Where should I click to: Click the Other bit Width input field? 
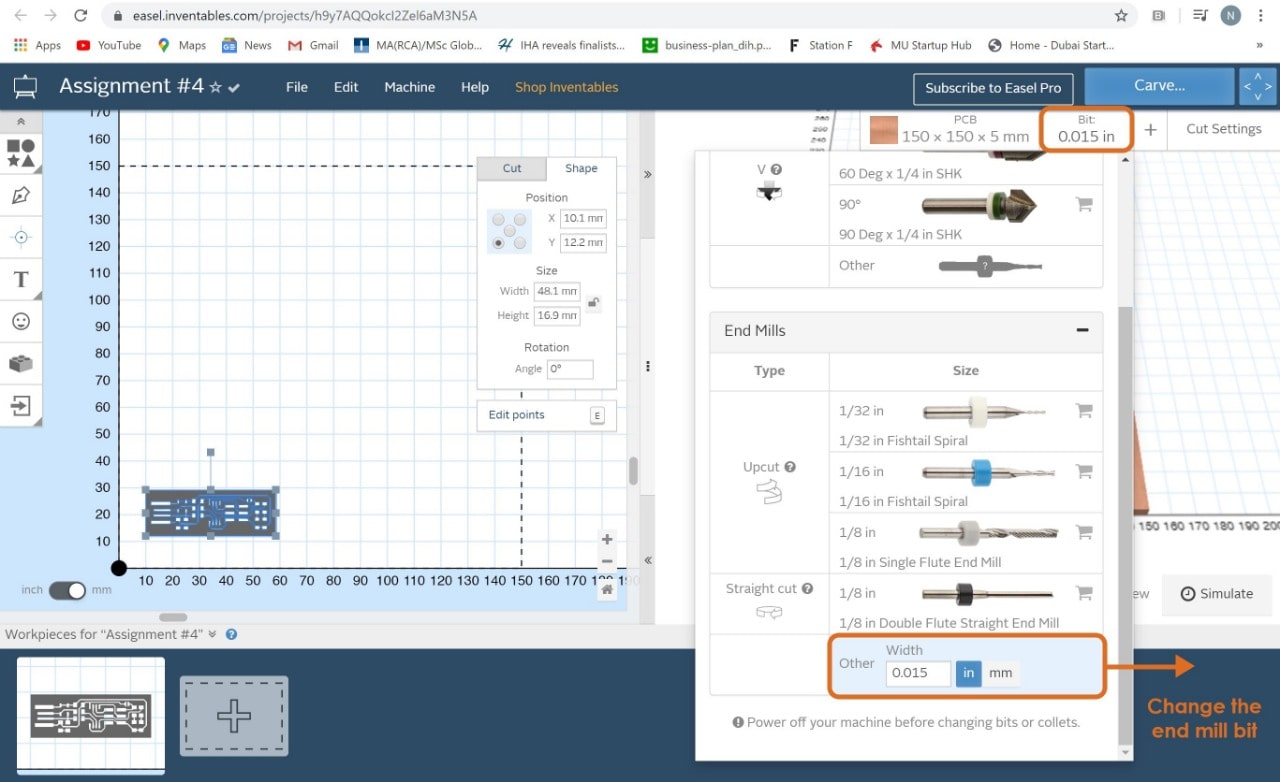pyautogui.click(x=918, y=673)
